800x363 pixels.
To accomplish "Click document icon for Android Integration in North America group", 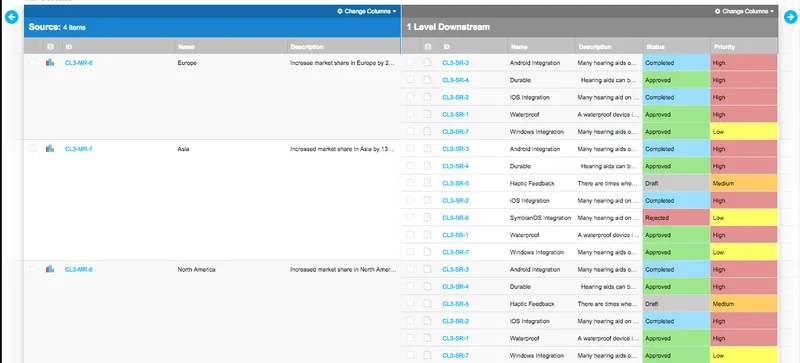I will click(427, 270).
